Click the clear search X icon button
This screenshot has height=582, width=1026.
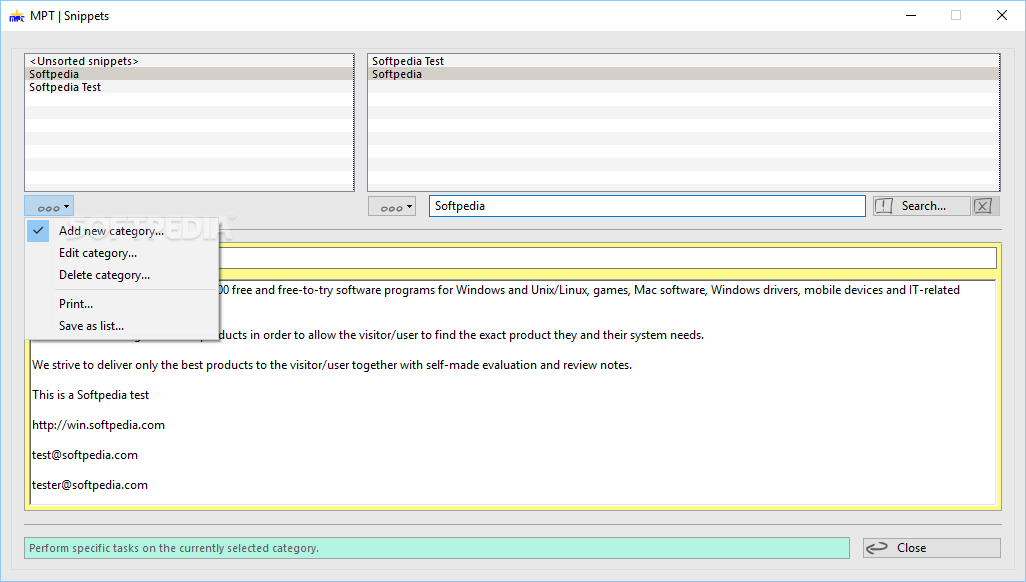pos(985,206)
